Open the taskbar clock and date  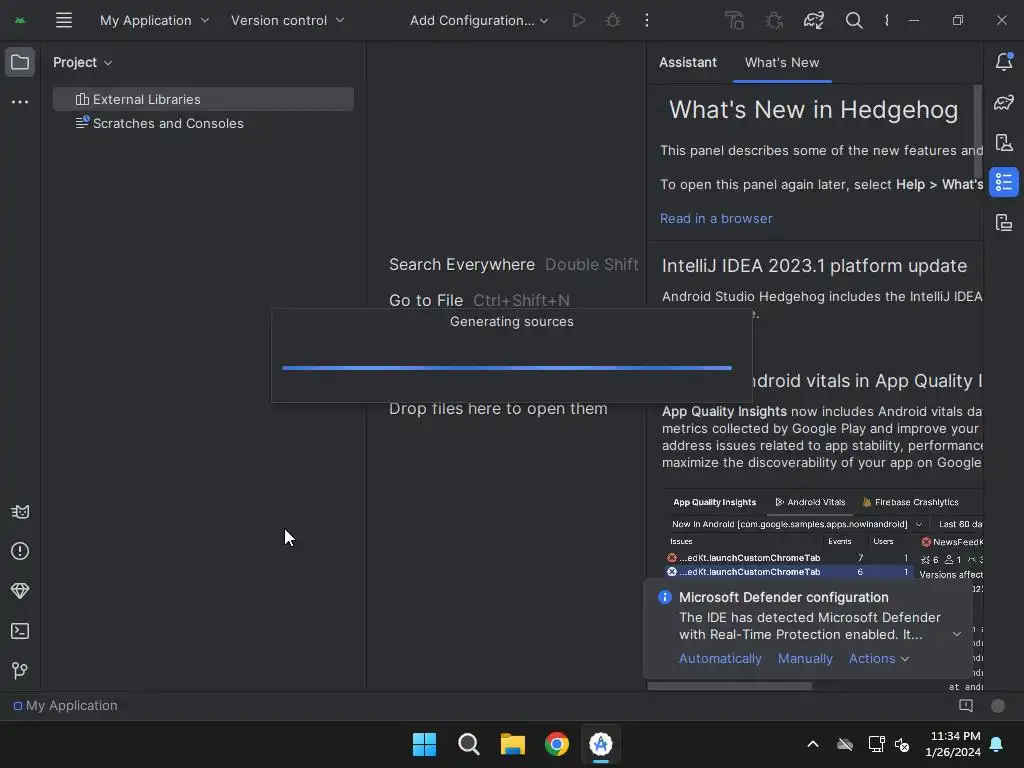tap(953, 744)
